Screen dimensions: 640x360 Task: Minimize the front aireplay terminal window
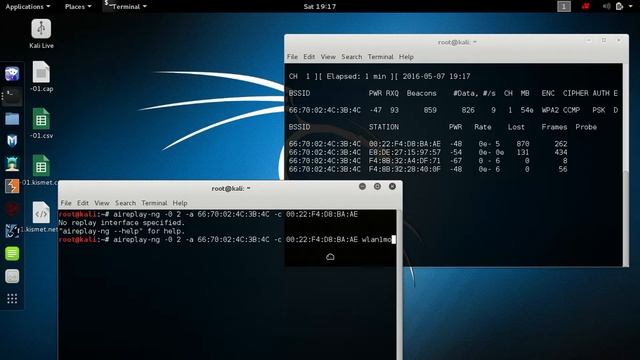point(362,186)
